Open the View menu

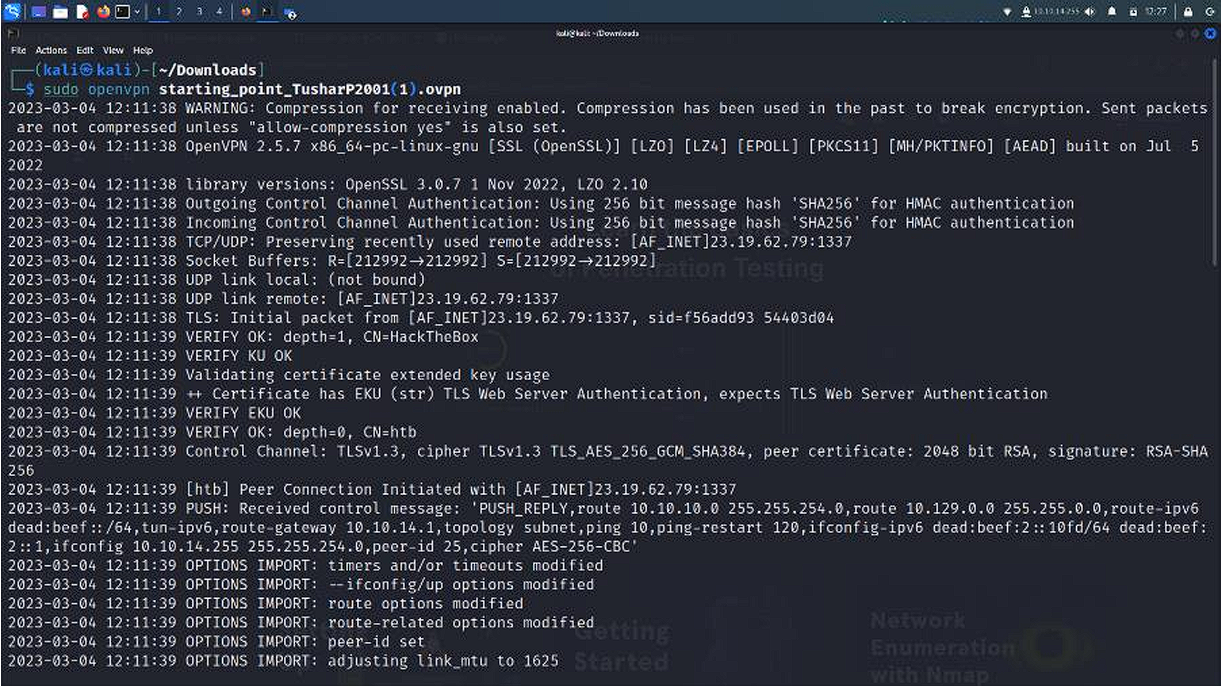(113, 50)
